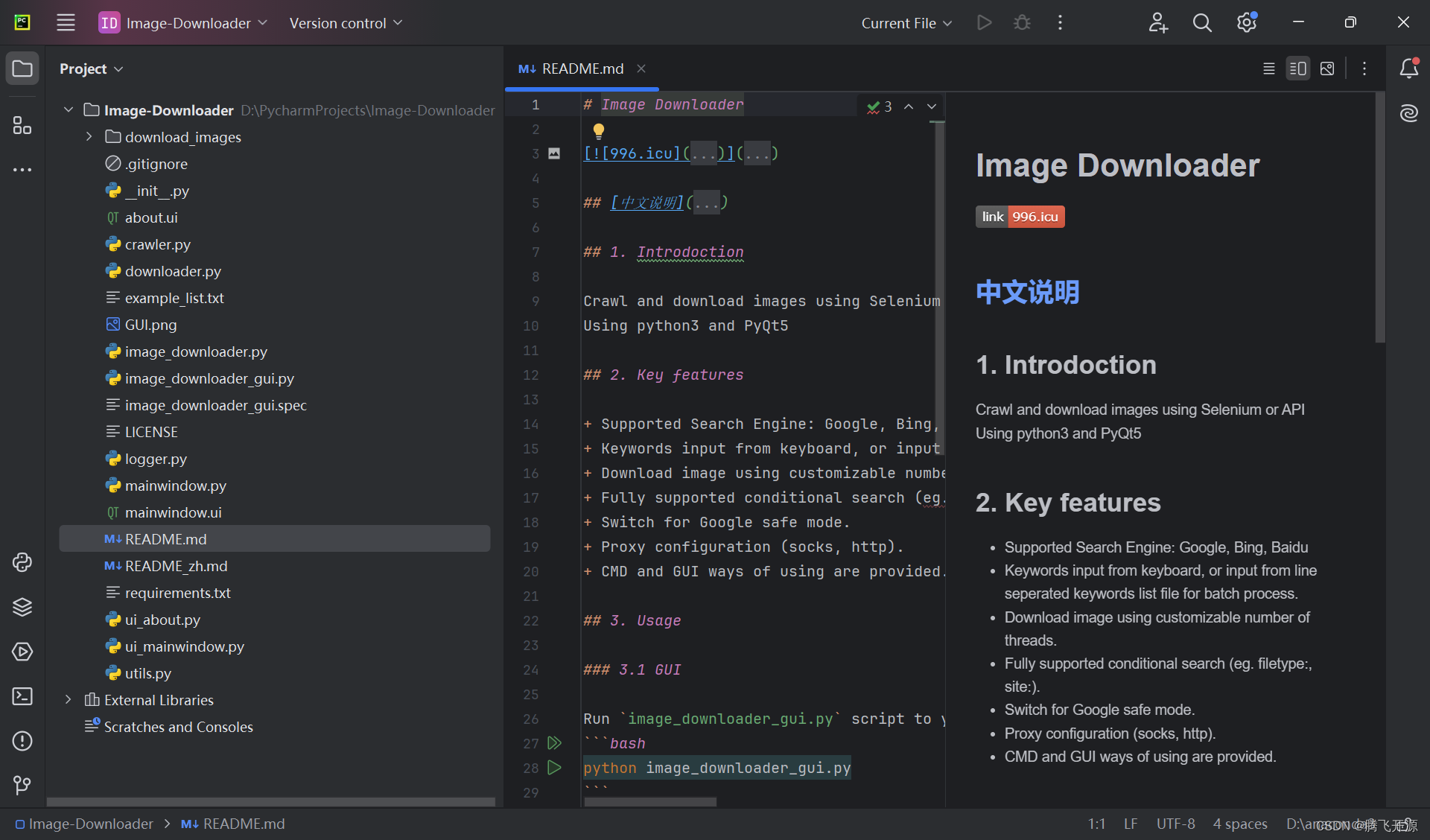This screenshot has width=1430, height=840.
Task: Select crawler.py in the project tree
Action: pyautogui.click(x=157, y=244)
